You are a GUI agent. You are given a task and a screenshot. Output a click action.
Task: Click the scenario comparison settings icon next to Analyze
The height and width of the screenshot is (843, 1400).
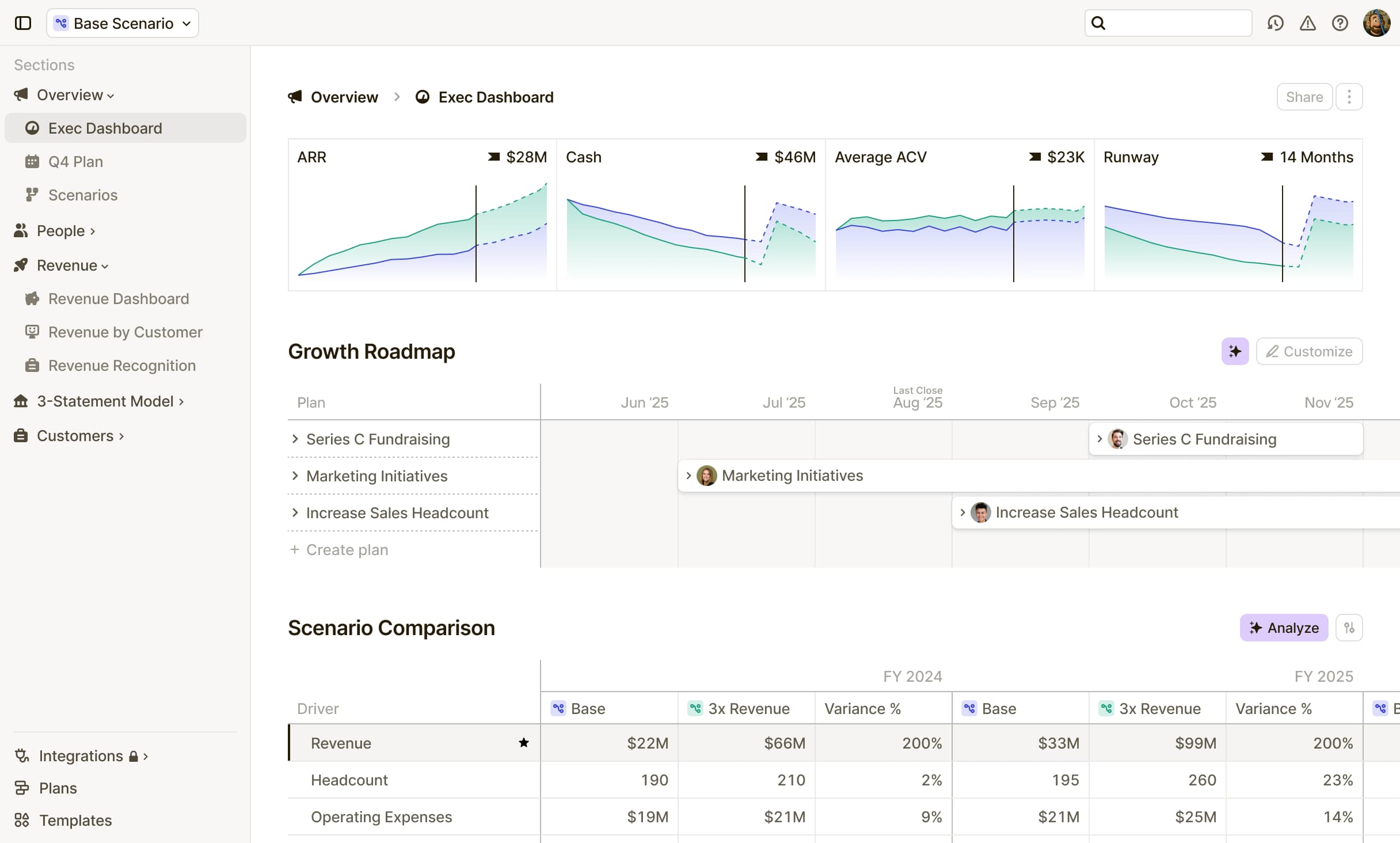point(1349,628)
